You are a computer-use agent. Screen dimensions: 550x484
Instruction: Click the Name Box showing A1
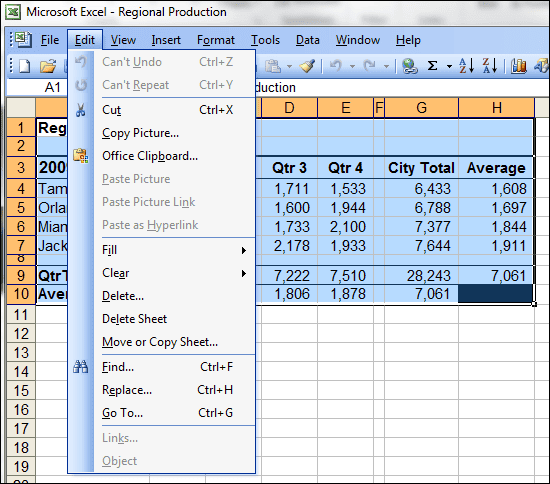point(37,87)
